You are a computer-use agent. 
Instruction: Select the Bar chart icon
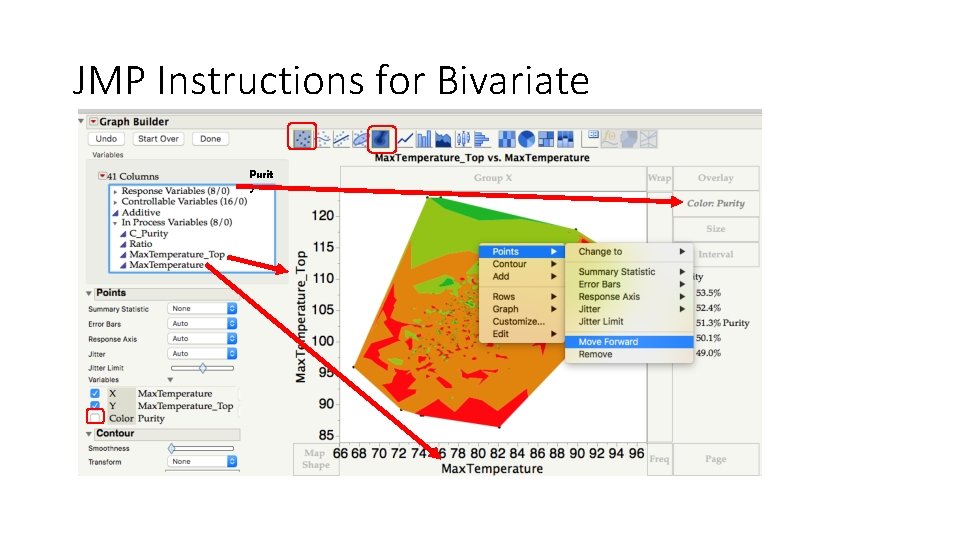tap(424, 140)
